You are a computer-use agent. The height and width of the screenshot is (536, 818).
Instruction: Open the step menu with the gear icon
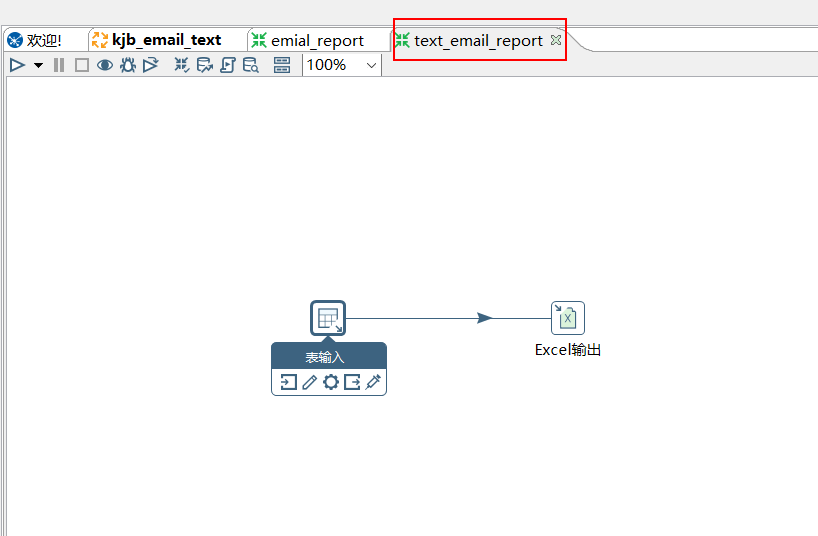click(331, 382)
